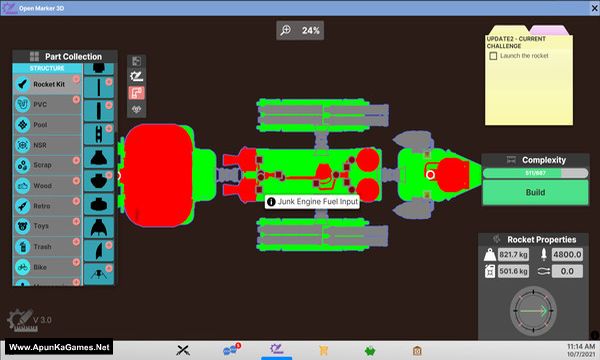Viewport: 600px width, 360px height.
Task: Close the Open Marker 3D window
Action: point(594,8)
